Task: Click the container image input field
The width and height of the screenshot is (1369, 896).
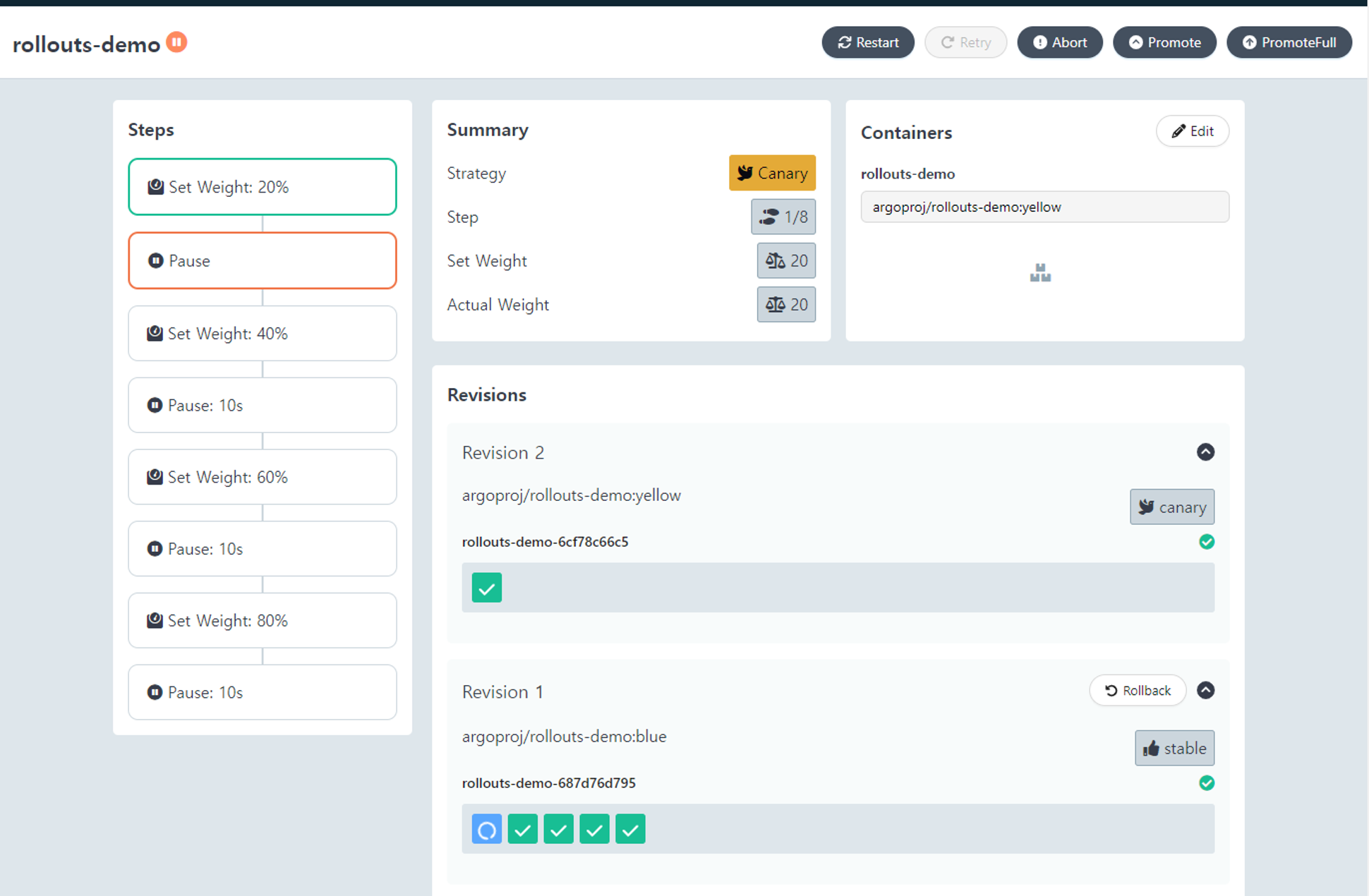Action: tap(1044, 207)
